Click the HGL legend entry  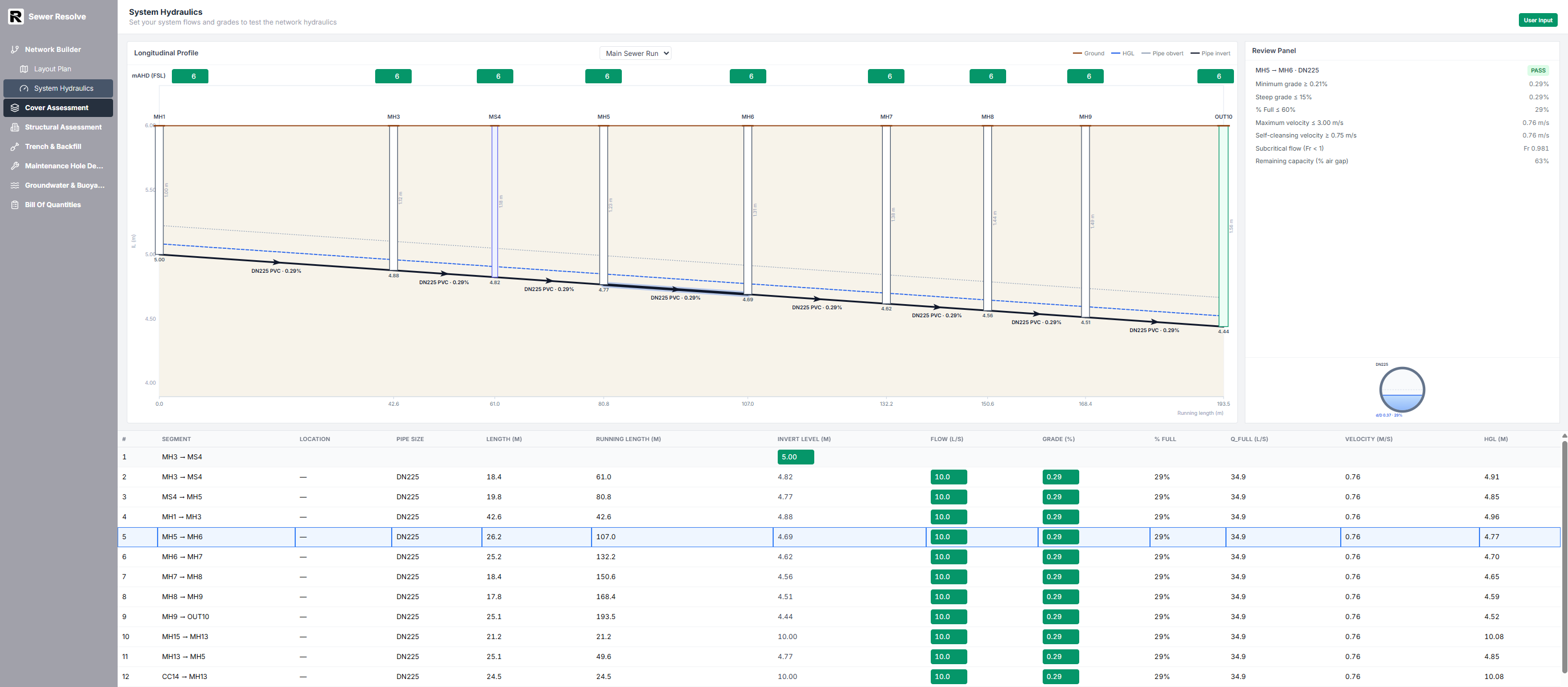pos(1123,54)
